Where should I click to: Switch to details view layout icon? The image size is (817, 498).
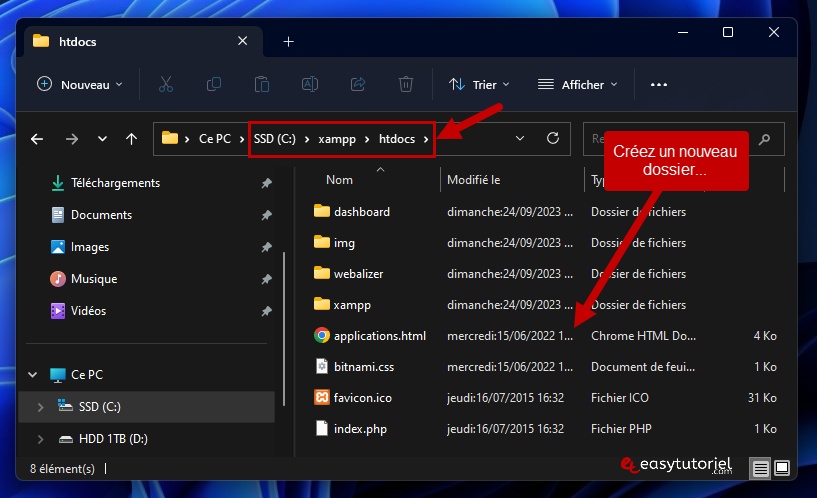[761, 469]
